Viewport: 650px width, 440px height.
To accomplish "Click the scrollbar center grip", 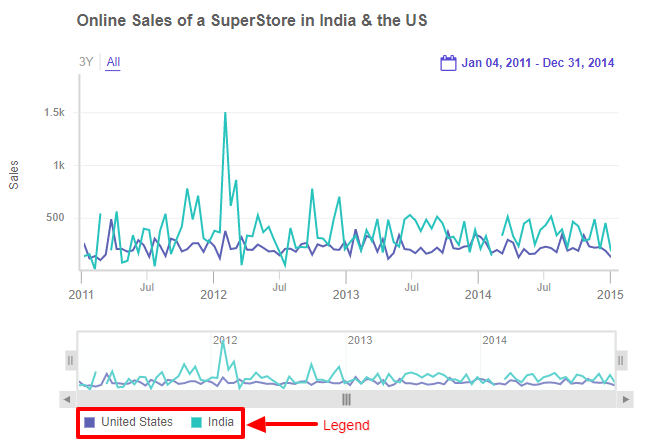I will click(x=347, y=399).
